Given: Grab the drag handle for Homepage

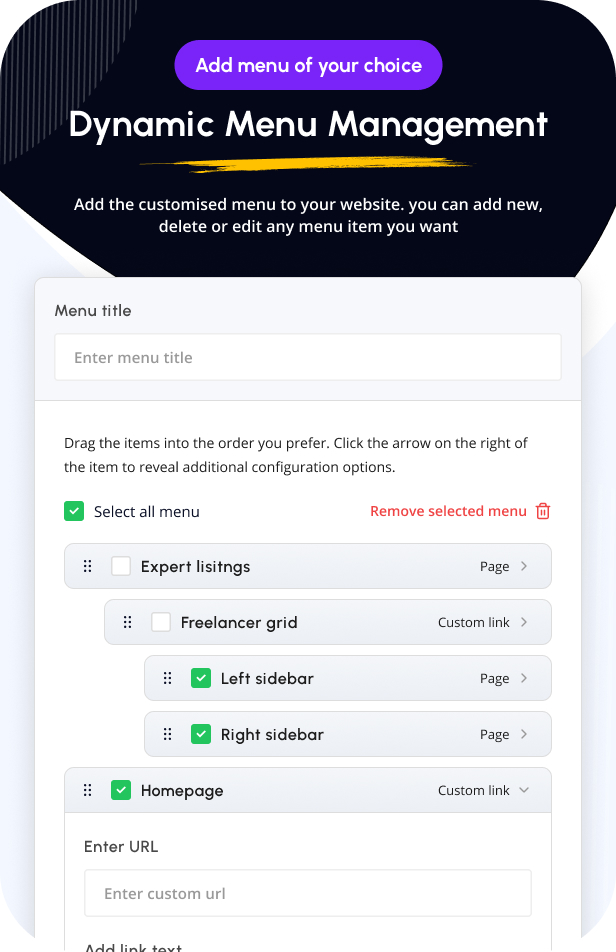Looking at the screenshot, I should 88,790.
